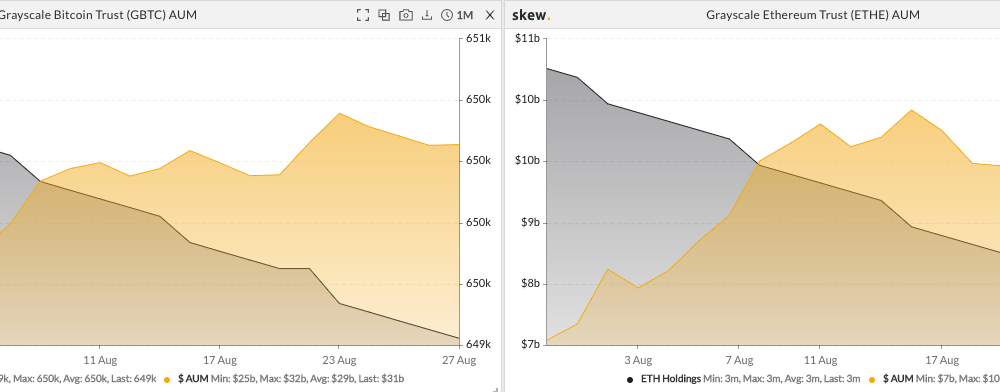
Task: Click the skew logo
Action: click(x=531, y=15)
